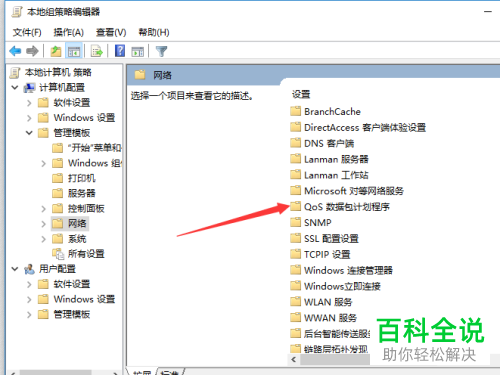Open Help via the question mark icon
Viewport: 500px width, 375px height.
click(120, 51)
